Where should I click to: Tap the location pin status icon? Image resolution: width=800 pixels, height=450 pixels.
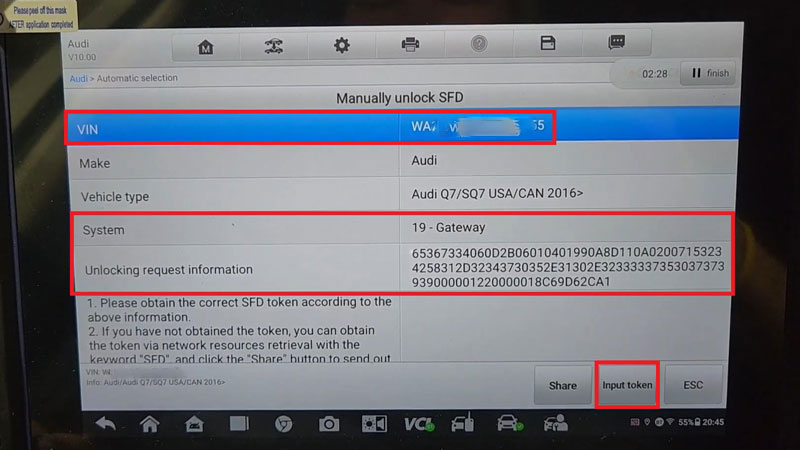click(647, 422)
